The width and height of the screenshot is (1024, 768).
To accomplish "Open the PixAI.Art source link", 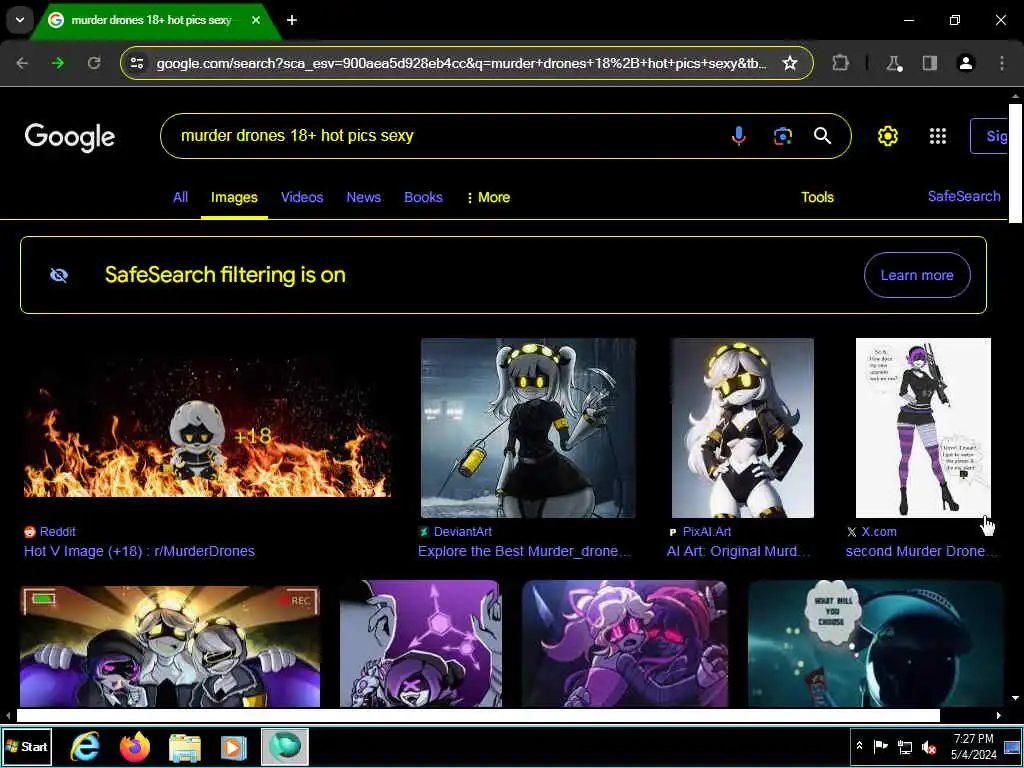I will 699,532.
